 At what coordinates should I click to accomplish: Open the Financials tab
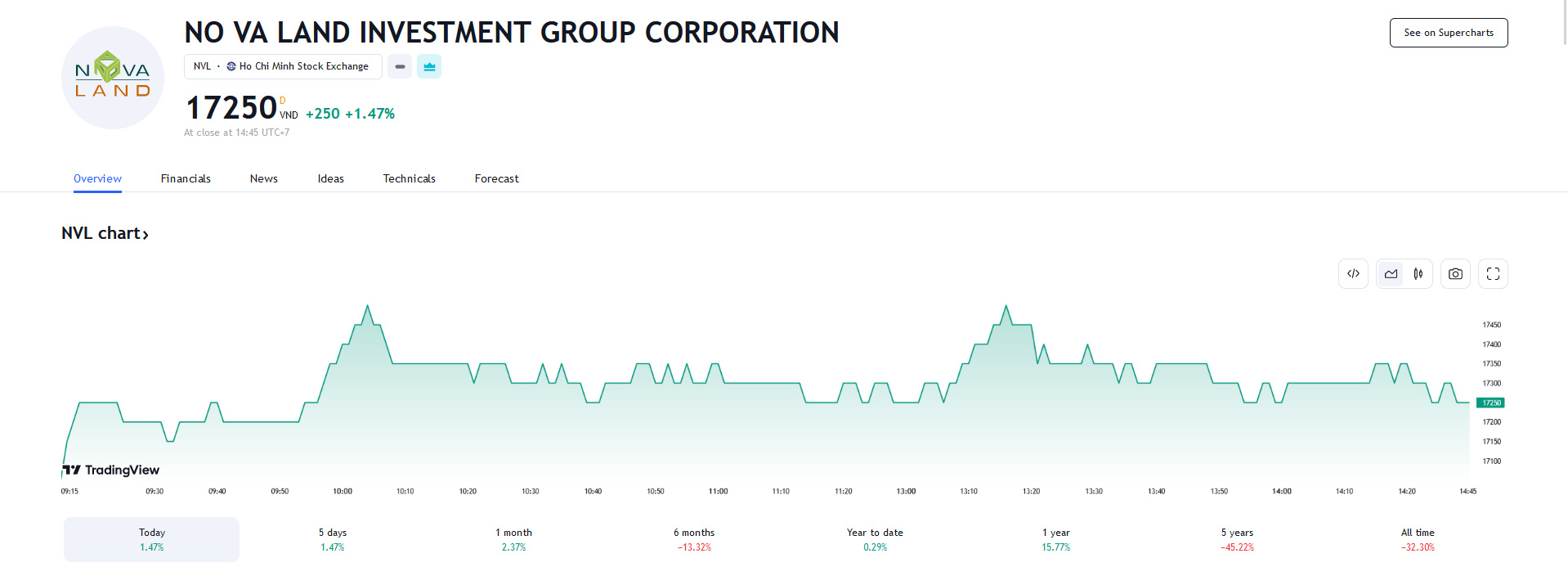click(186, 178)
